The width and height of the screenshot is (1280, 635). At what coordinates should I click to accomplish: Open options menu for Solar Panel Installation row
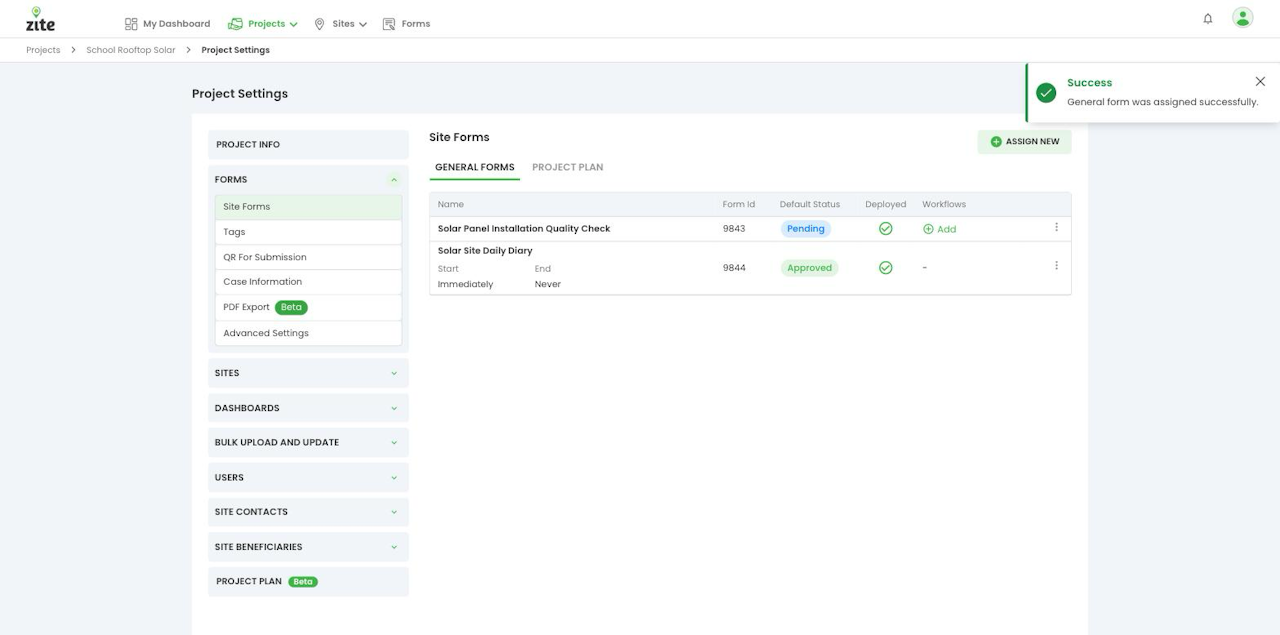(x=1056, y=228)
